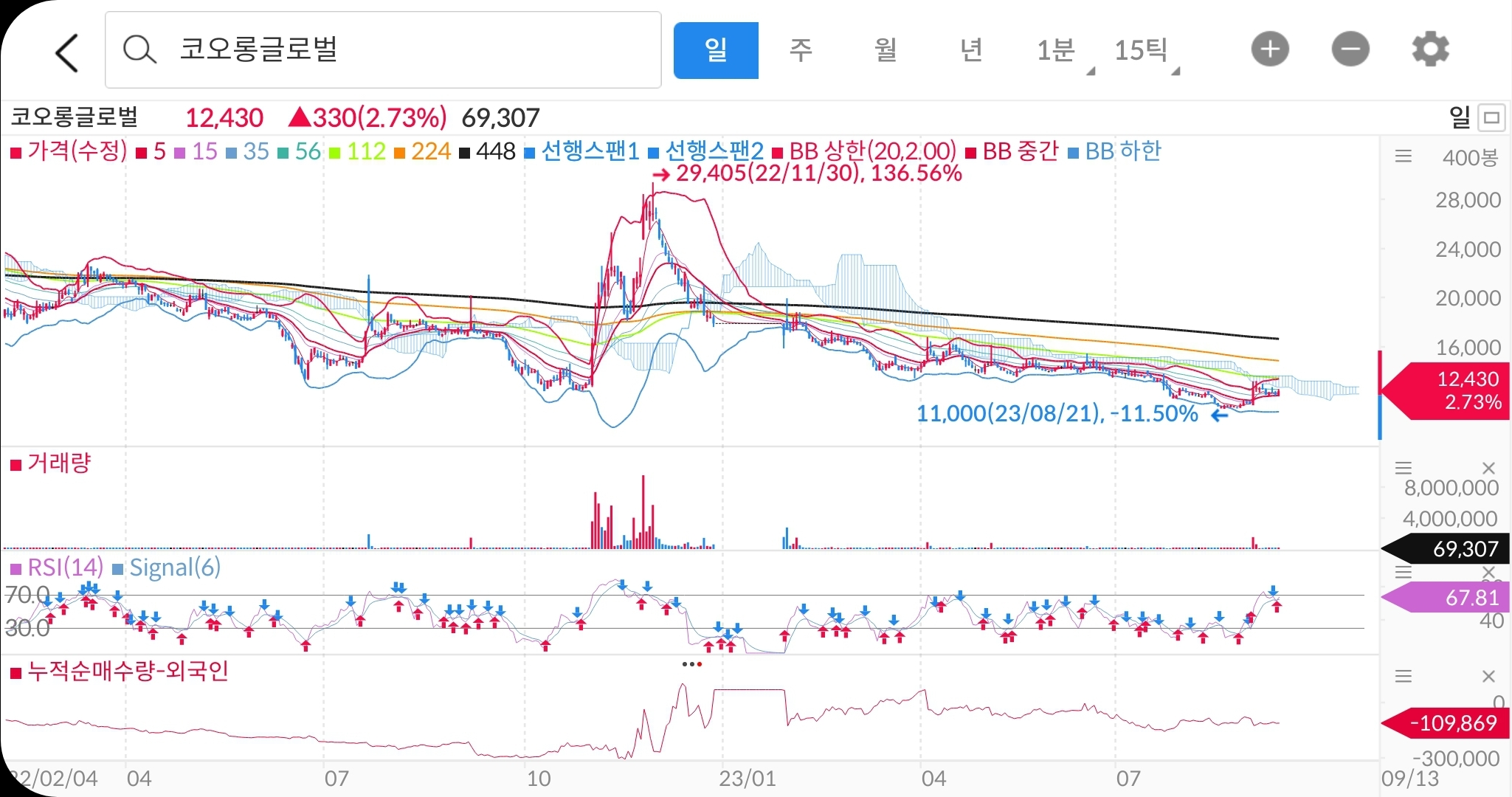This screenshot has width=1512, height=797.
Task: Zoom out with the minus icon
Action: click(x=1350, y=49)
